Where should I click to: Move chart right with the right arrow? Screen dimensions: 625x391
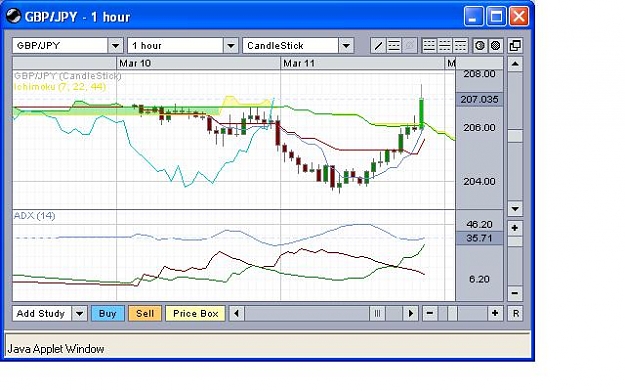(411, 313)
